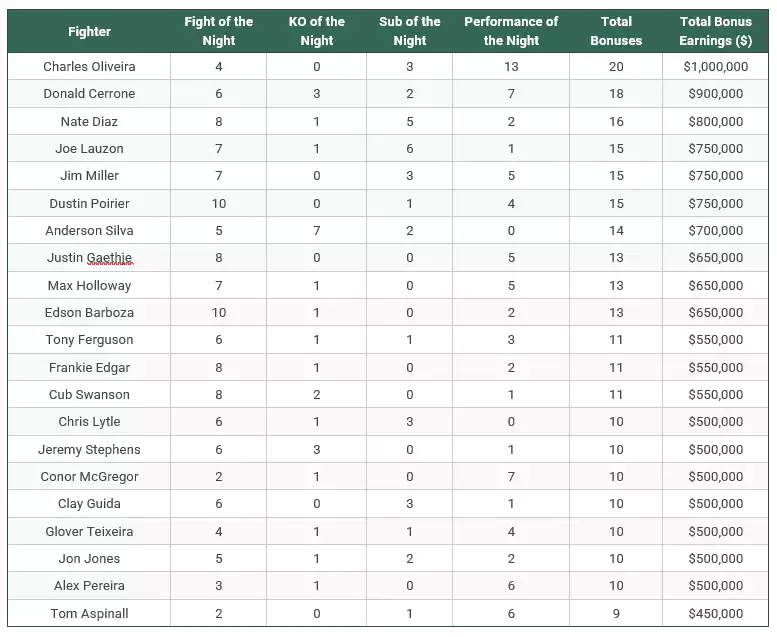Click Dustin Poirier's Fight of the Night value
Screen dimensions: 777x637
point(219,204)
